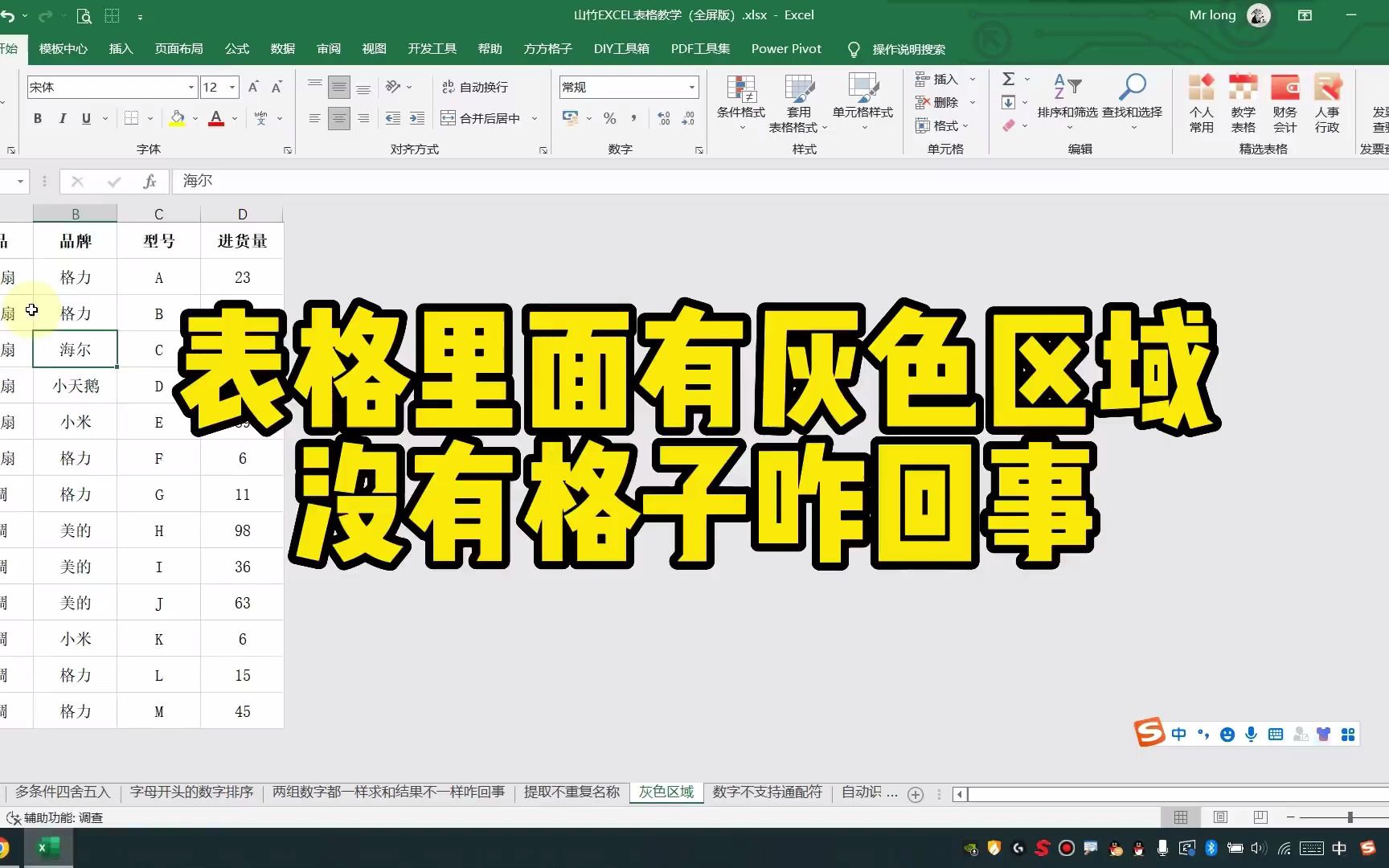Click AutoSum sigma icon
The height and width of the screenshot is (868, 1389).
pyautogui.click(x=1009, y=79)
